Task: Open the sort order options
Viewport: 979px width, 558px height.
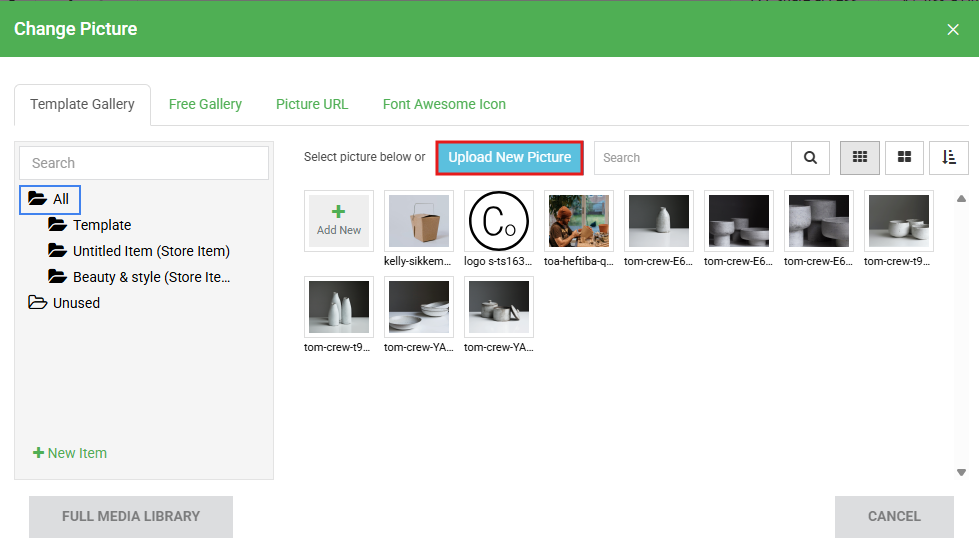Action: pyautogui.click(x=948, y=158)
